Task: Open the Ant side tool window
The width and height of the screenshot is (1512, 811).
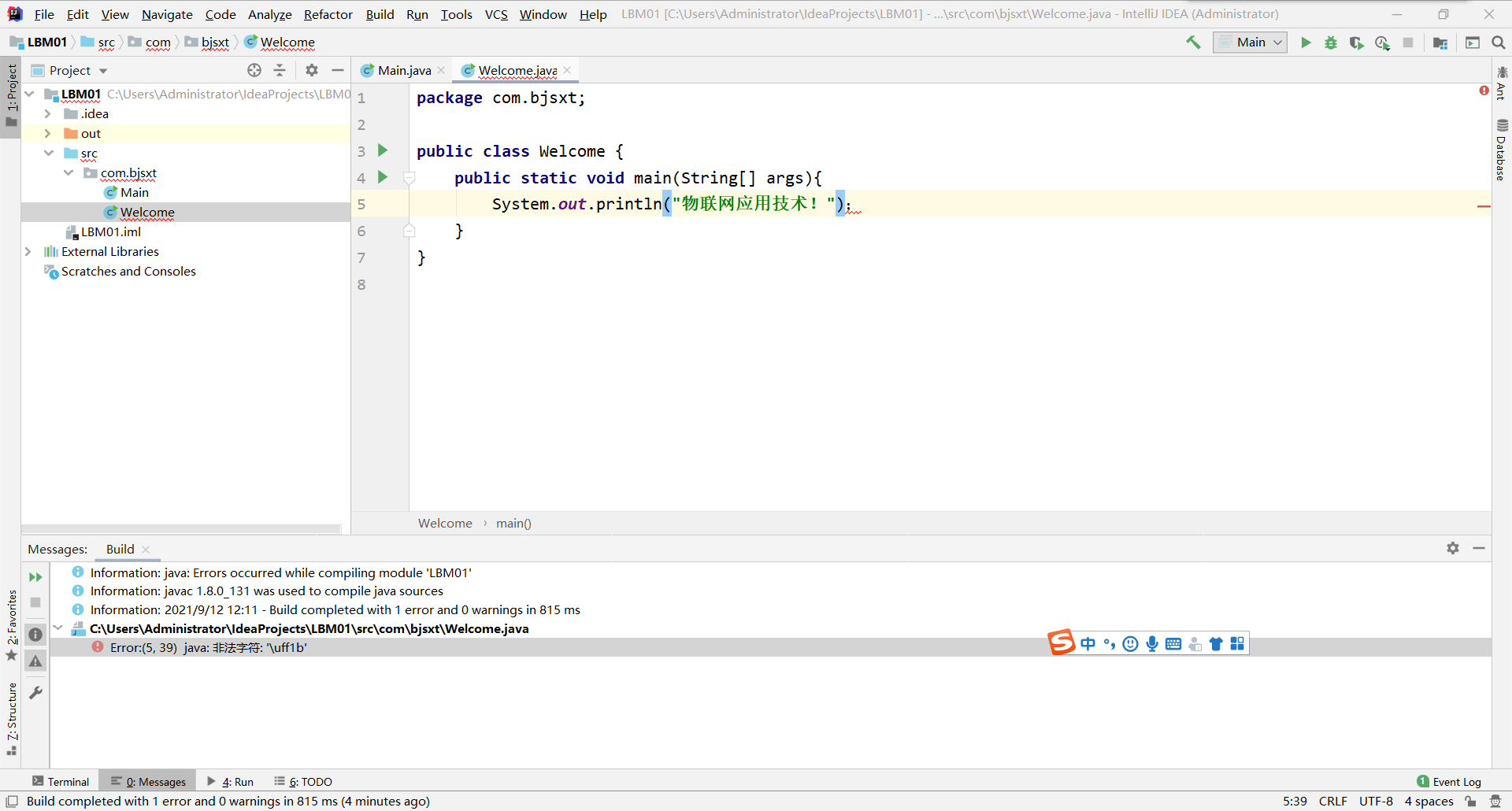Action: (x=1501, y=83)
